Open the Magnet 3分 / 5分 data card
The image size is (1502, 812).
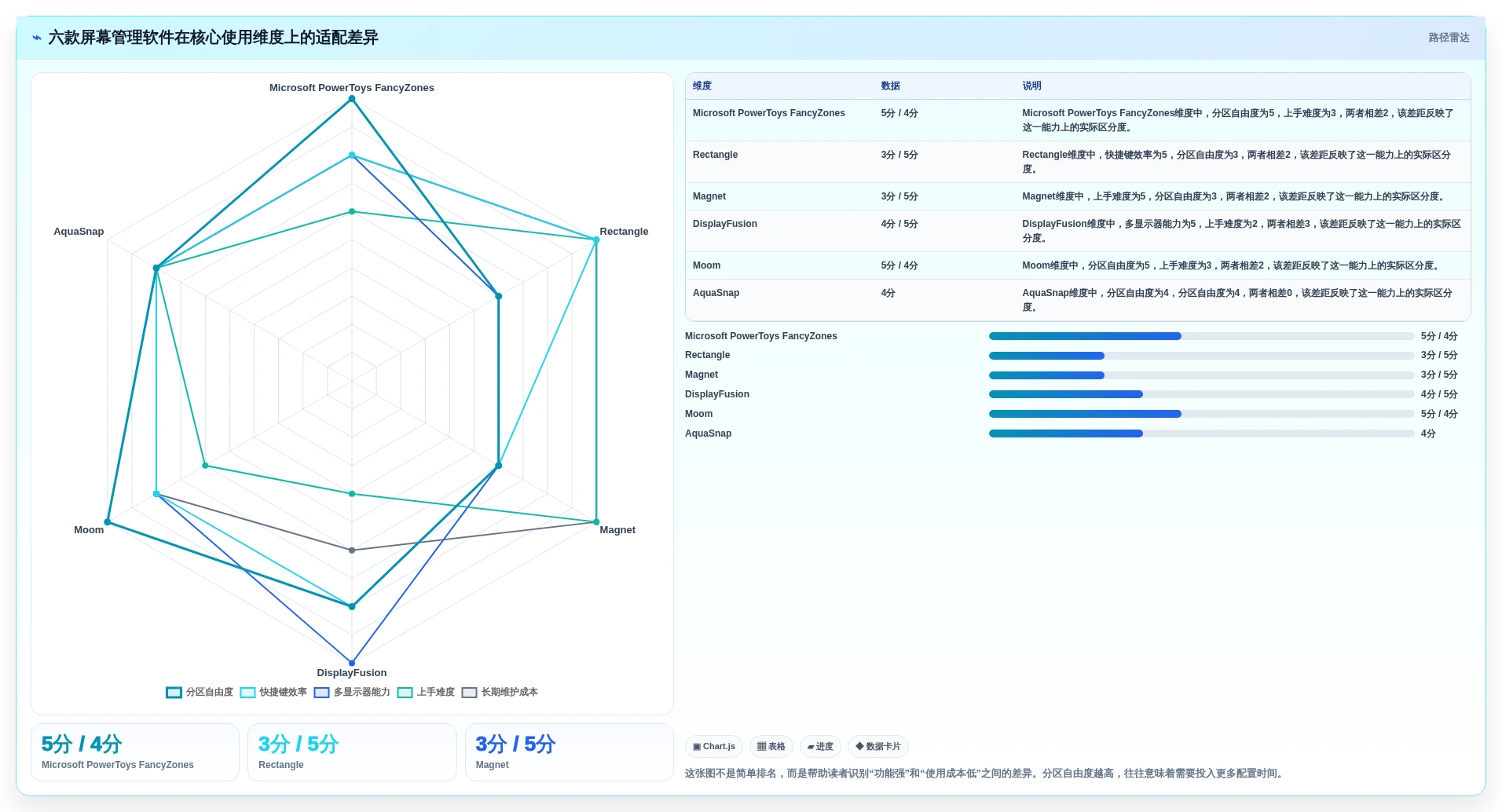click(570, 752)
